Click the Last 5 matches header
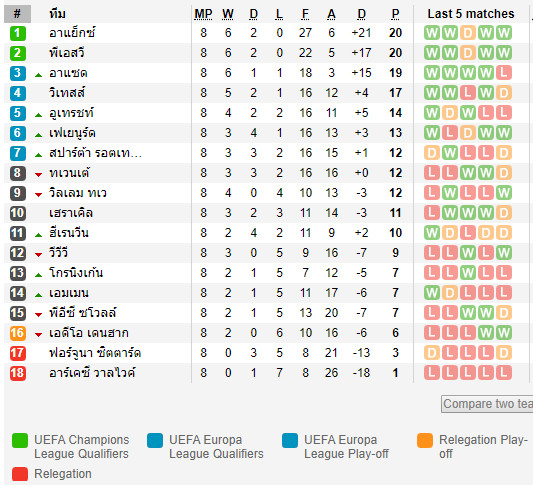This screenshot has height=485, width=533. click(471, 14)
